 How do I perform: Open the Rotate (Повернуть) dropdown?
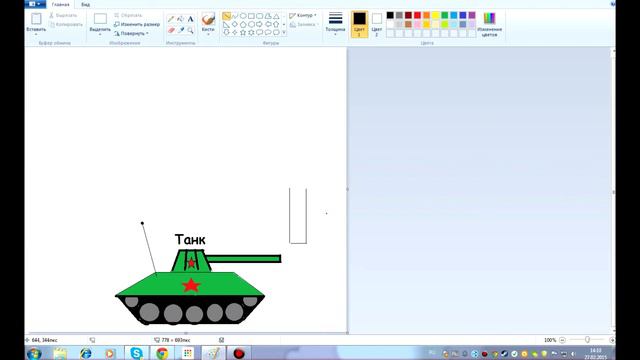tap(131, 33)
